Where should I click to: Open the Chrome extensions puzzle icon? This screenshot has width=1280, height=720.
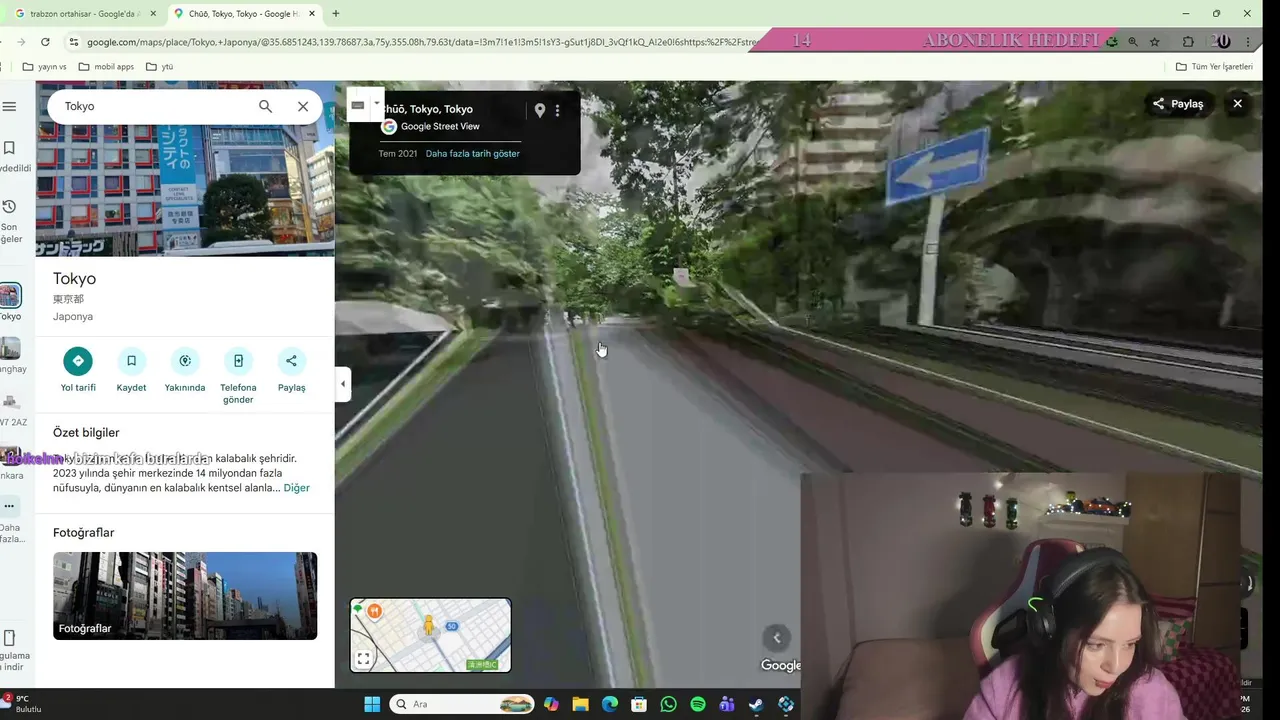(x=1188, y=42)
